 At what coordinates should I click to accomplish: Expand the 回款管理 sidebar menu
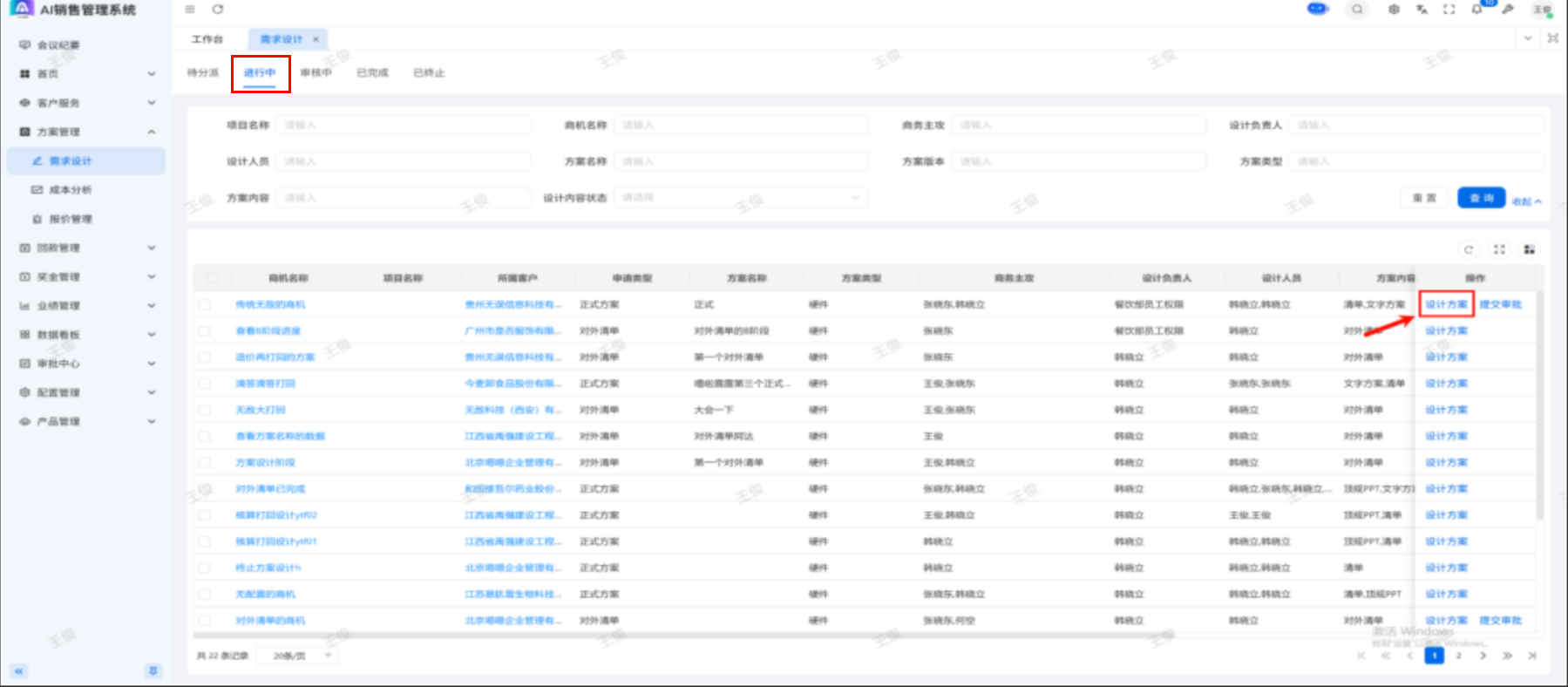coord(87,248)
